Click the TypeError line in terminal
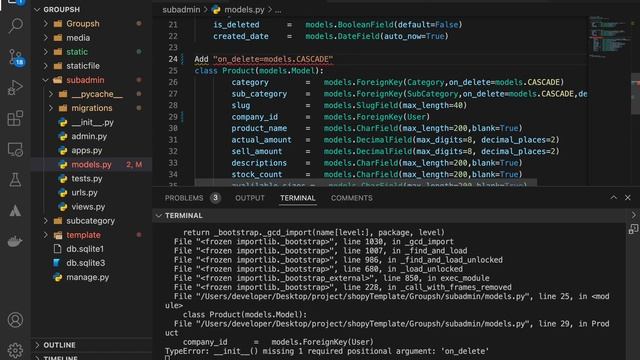The image size is (640, 360). click(327, 351)
